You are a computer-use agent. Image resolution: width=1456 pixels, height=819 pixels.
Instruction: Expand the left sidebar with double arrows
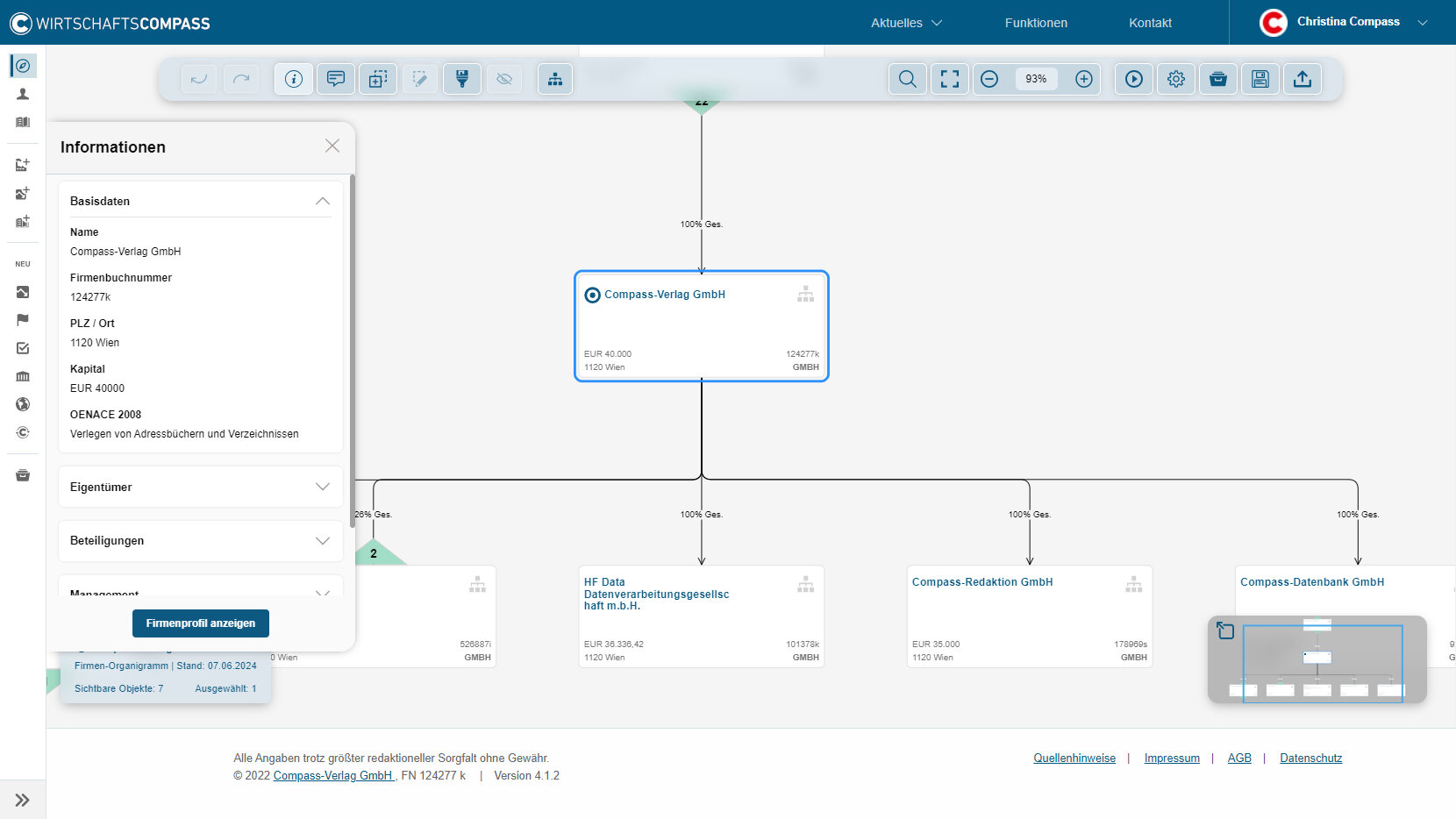[23, 800]
